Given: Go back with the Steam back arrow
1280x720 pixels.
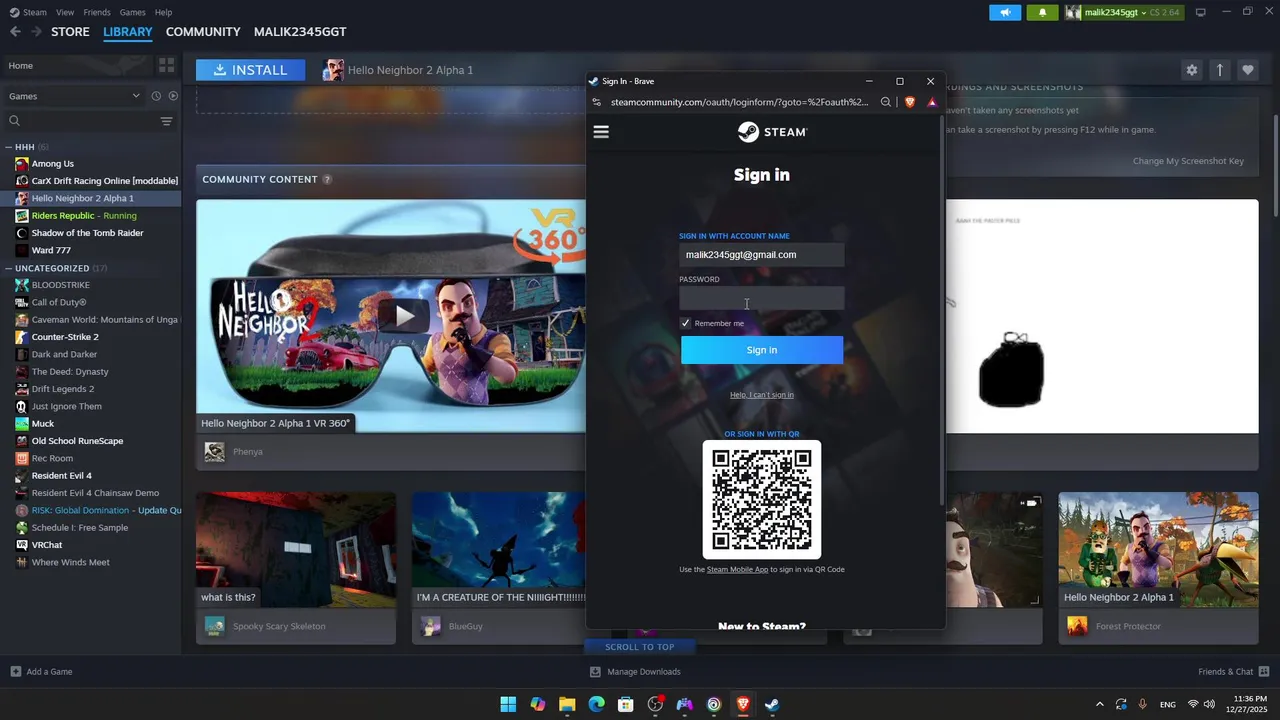Looking at the screenshot, I should tap(15, 32).
